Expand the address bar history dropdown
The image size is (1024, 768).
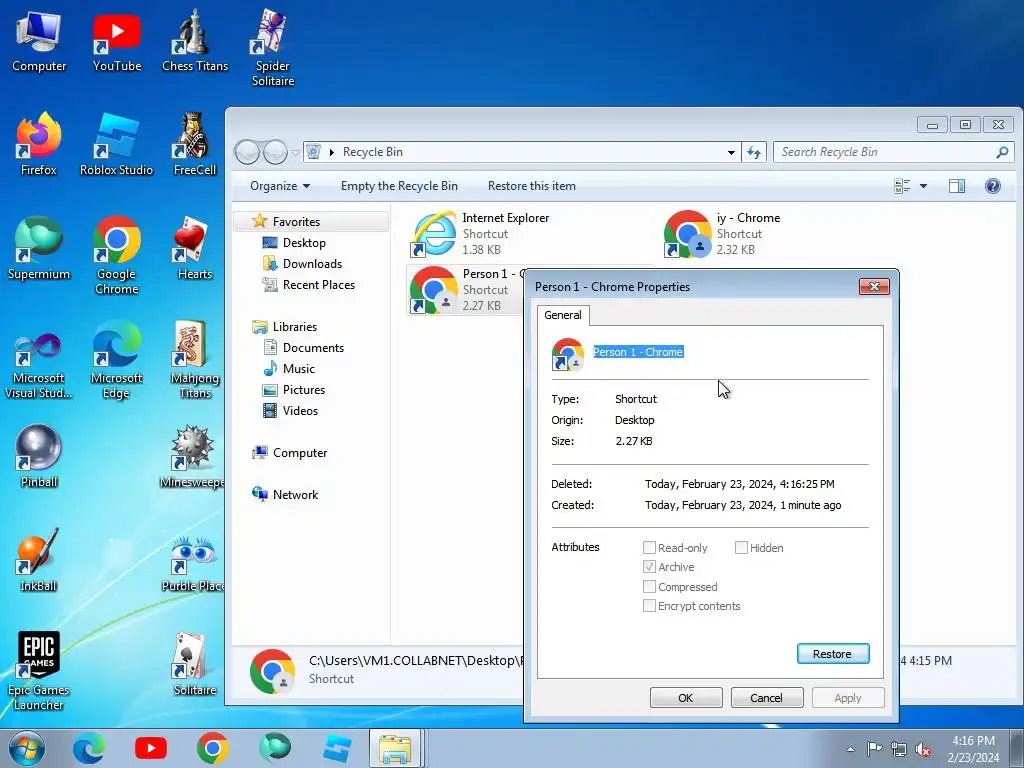731,152
